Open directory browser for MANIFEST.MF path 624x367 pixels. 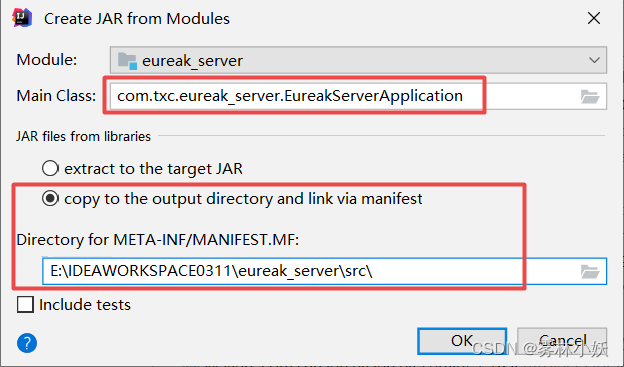point(590,271)
